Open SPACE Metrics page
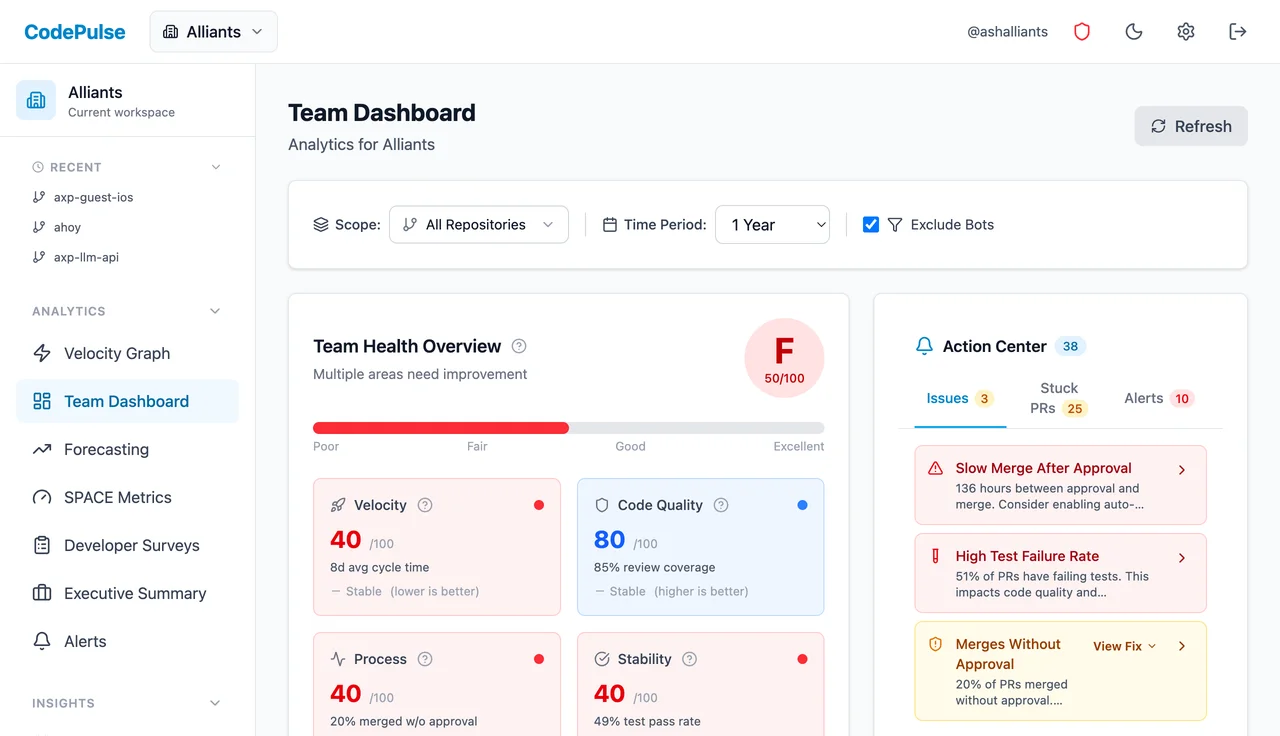Viewport: 1280px width, 736px height. 128,497
